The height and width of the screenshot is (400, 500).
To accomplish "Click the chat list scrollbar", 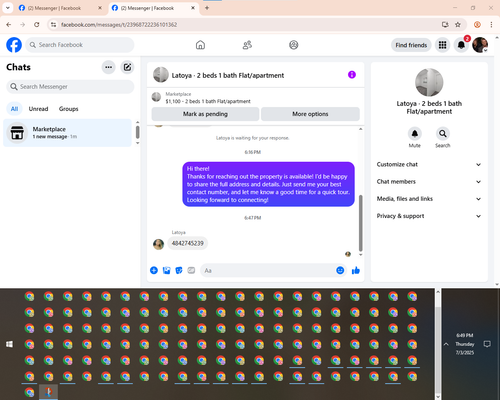I will tap(138, 132).
